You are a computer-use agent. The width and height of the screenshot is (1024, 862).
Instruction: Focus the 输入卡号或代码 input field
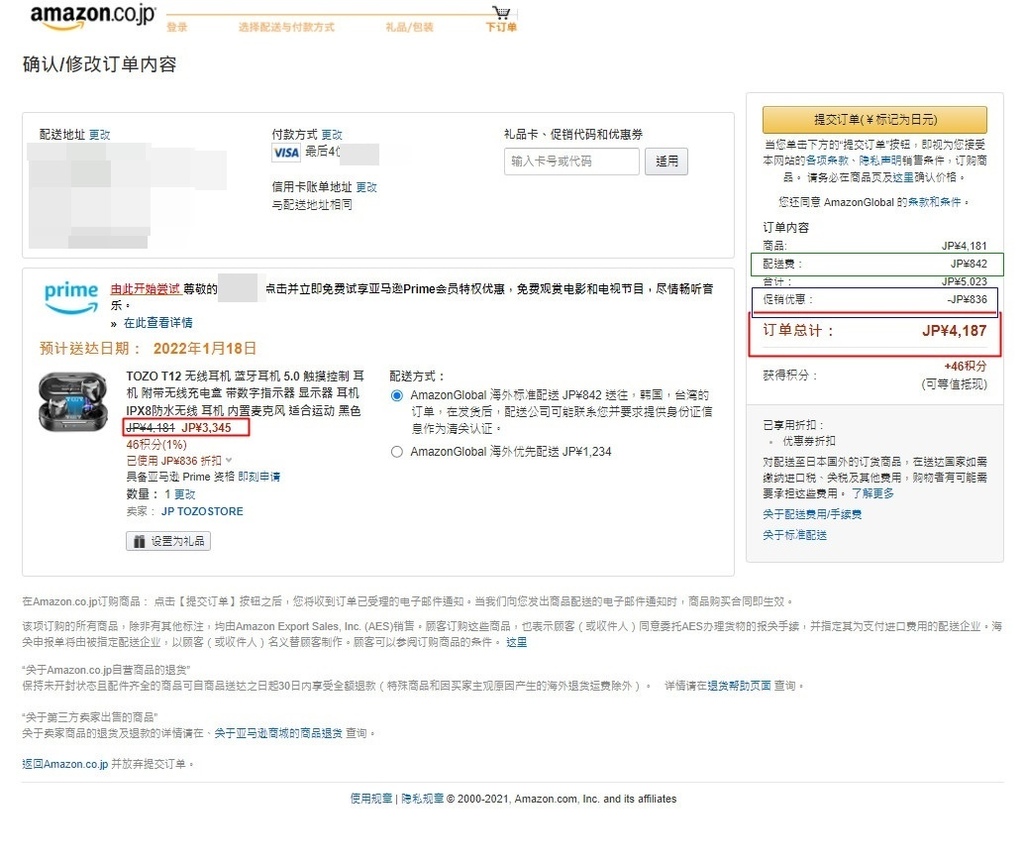(571, 161)
